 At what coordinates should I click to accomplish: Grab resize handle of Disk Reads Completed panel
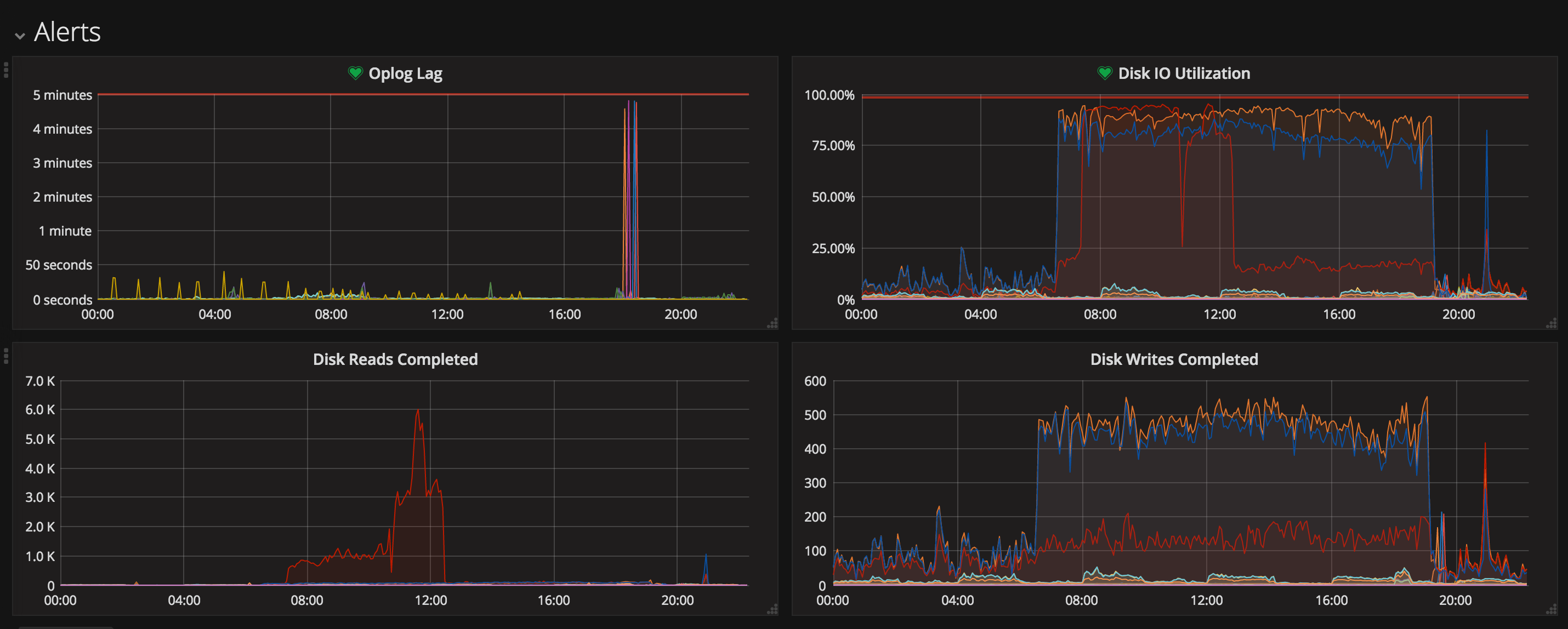coord(772,609)
